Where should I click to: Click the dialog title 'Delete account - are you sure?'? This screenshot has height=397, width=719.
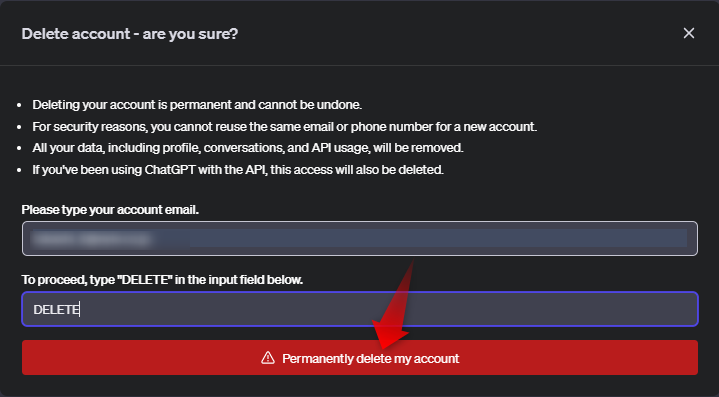point(130,33)
